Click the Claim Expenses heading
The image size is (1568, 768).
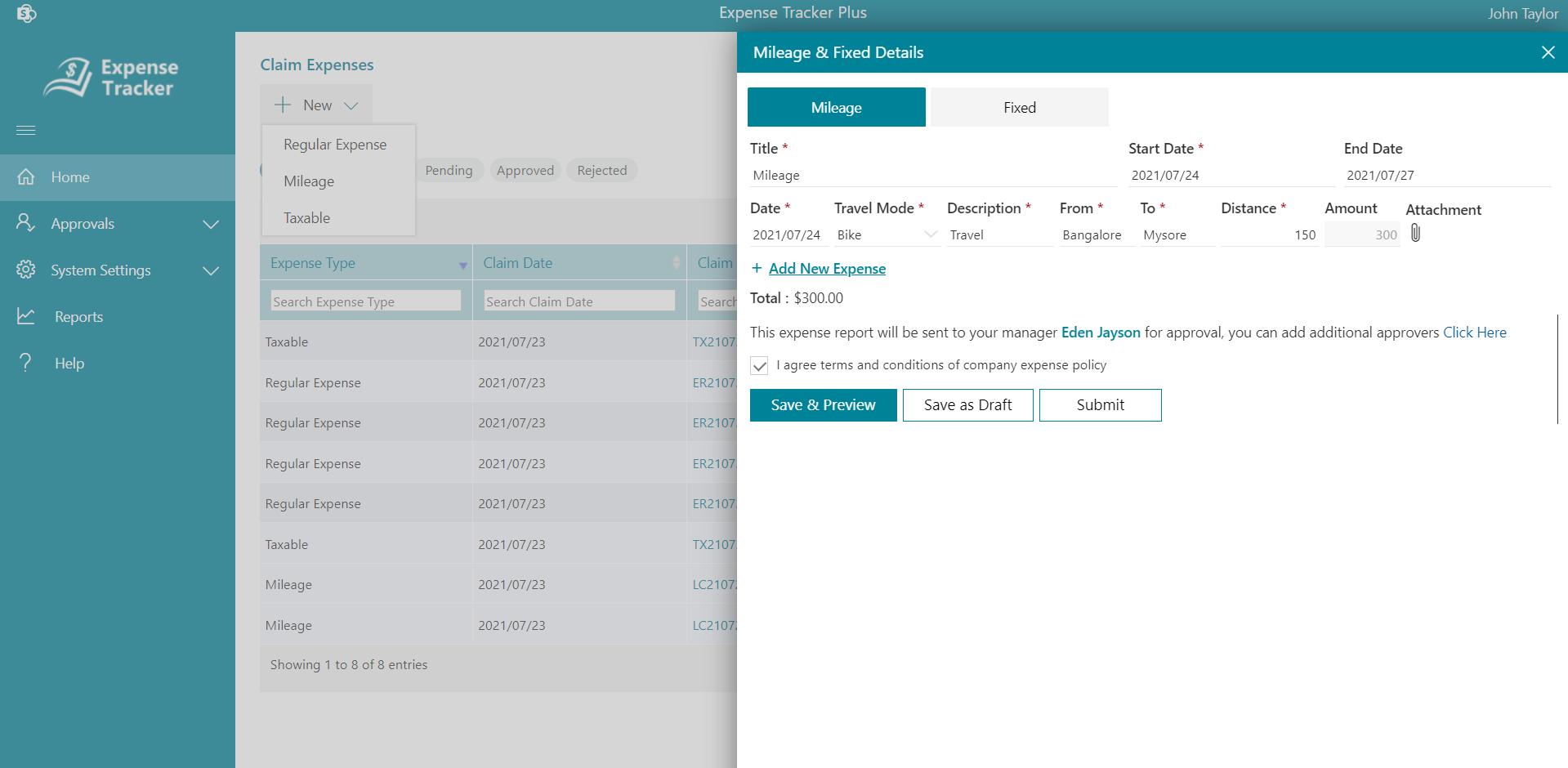pyautogui.click(x=317, y=65)
